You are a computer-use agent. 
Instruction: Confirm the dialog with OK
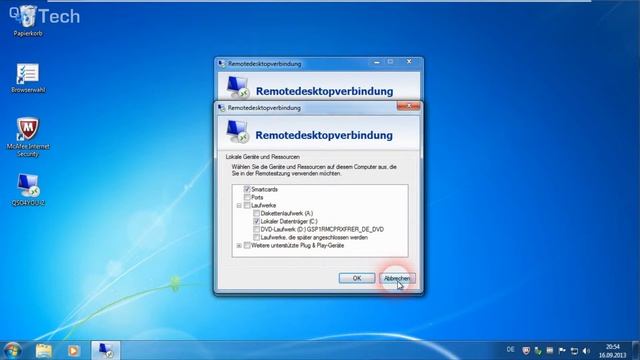pos(357,278)
